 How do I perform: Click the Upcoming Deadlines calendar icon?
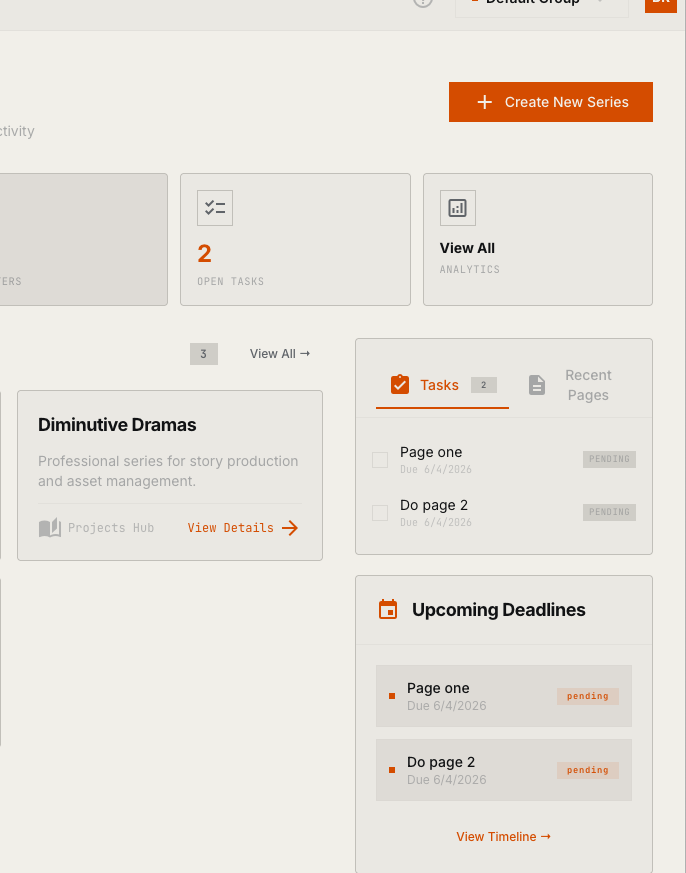388,610
